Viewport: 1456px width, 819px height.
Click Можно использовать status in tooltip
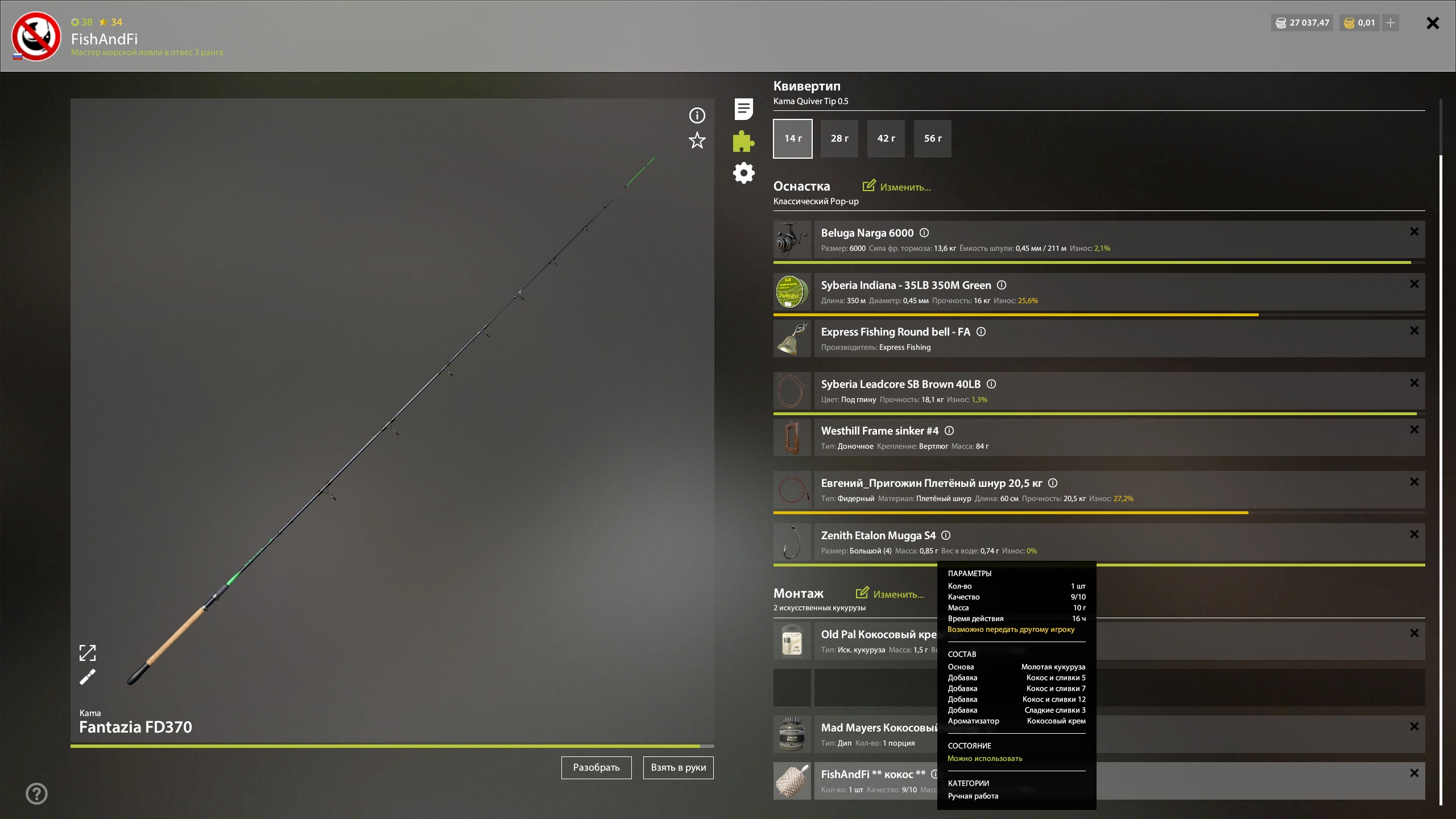pos(985,758)
